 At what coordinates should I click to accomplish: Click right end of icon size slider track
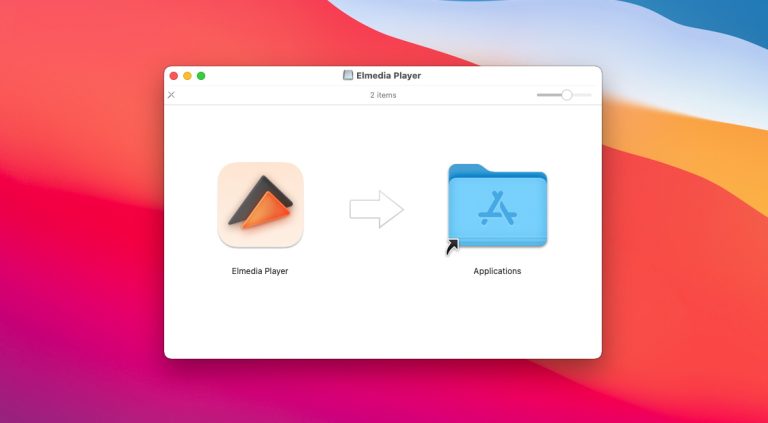tap(589, 94)
